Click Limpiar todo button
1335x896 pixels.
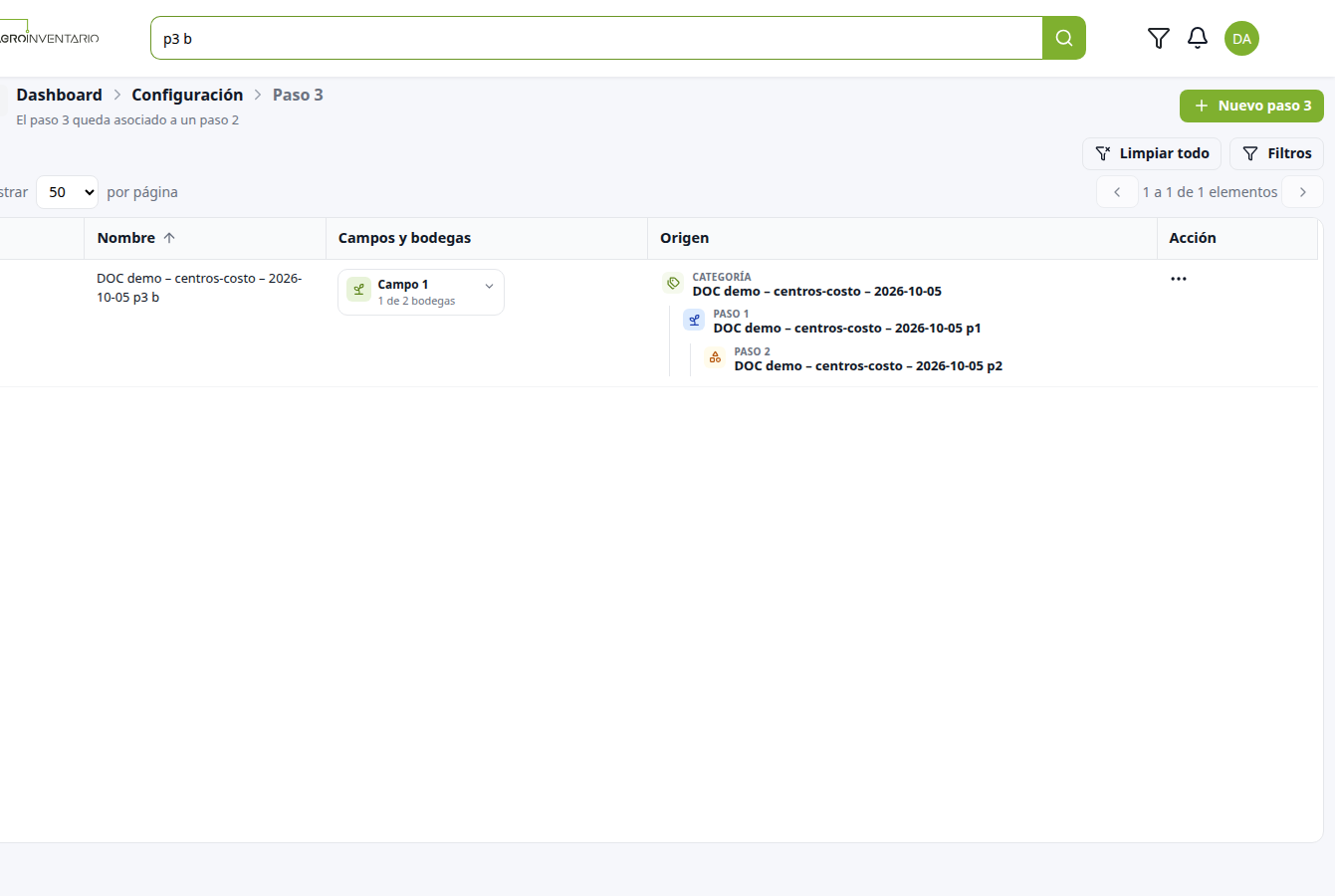point(1152,153)
